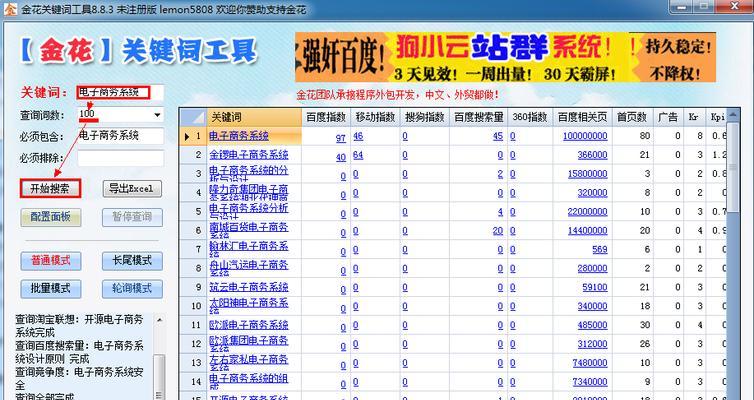Open the 查询词数 dropdown

click(157, 115)
